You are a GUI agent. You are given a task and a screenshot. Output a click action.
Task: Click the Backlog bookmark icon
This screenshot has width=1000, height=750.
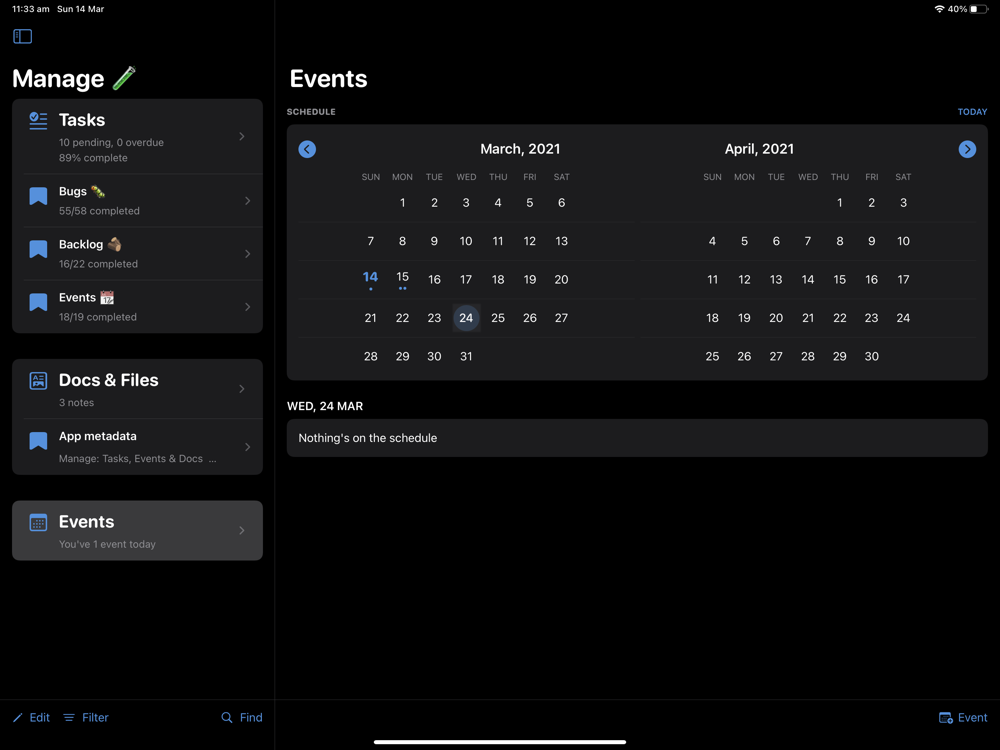[x=38, y=249]
